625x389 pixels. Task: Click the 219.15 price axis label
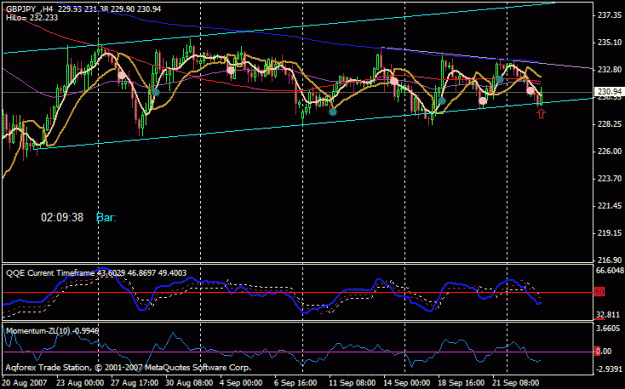click(610, 233)
